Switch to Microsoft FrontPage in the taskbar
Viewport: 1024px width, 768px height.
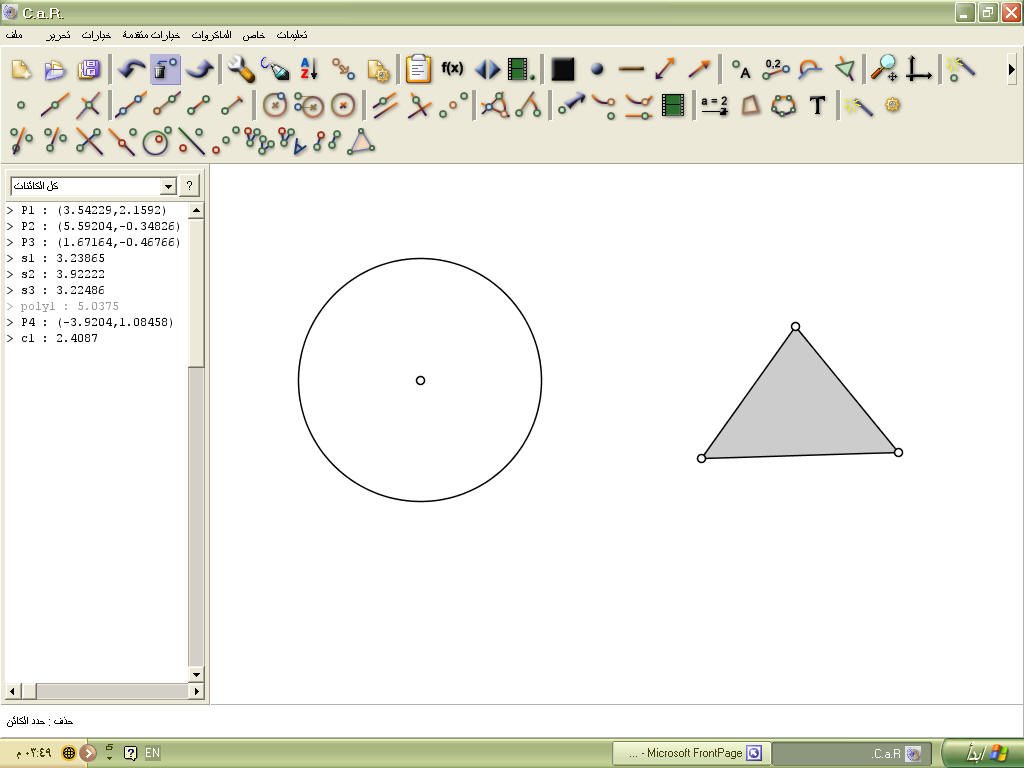(x=692, y=753)
